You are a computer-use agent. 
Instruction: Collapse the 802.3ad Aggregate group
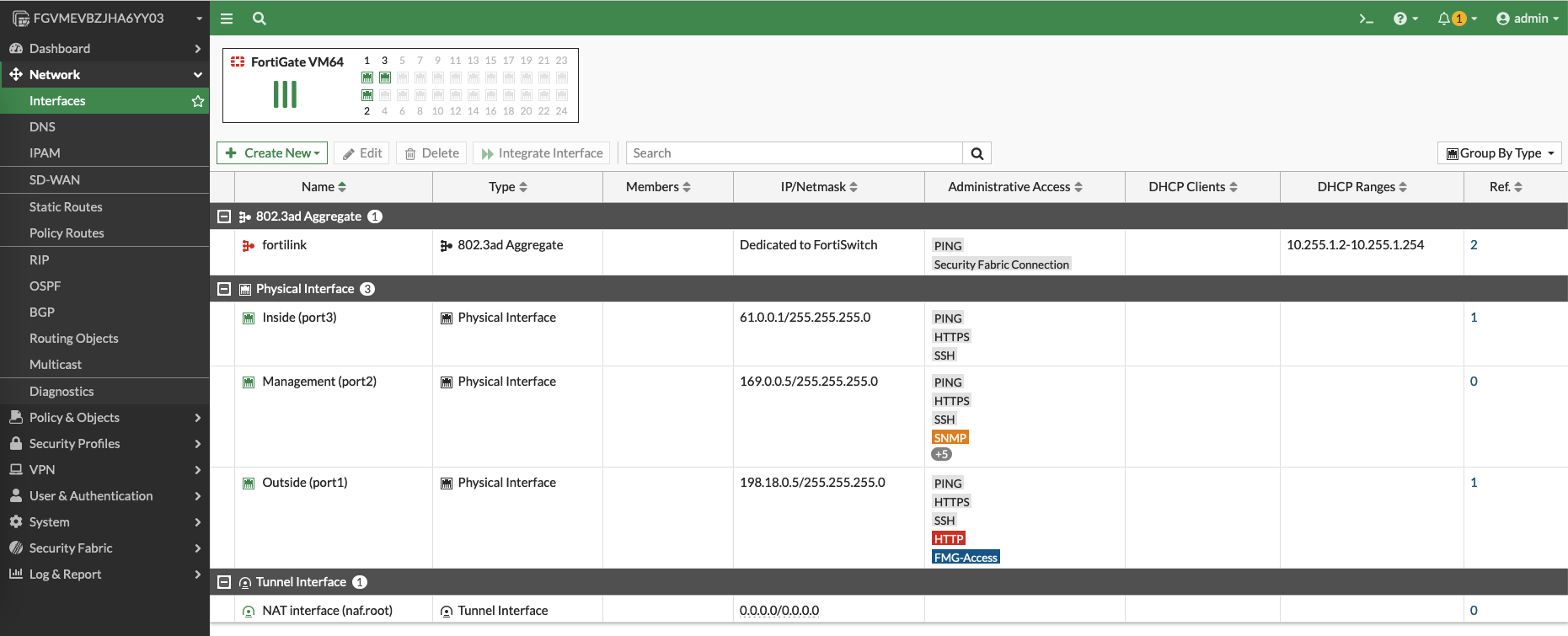pyautogui.click(x=224, y=216)
